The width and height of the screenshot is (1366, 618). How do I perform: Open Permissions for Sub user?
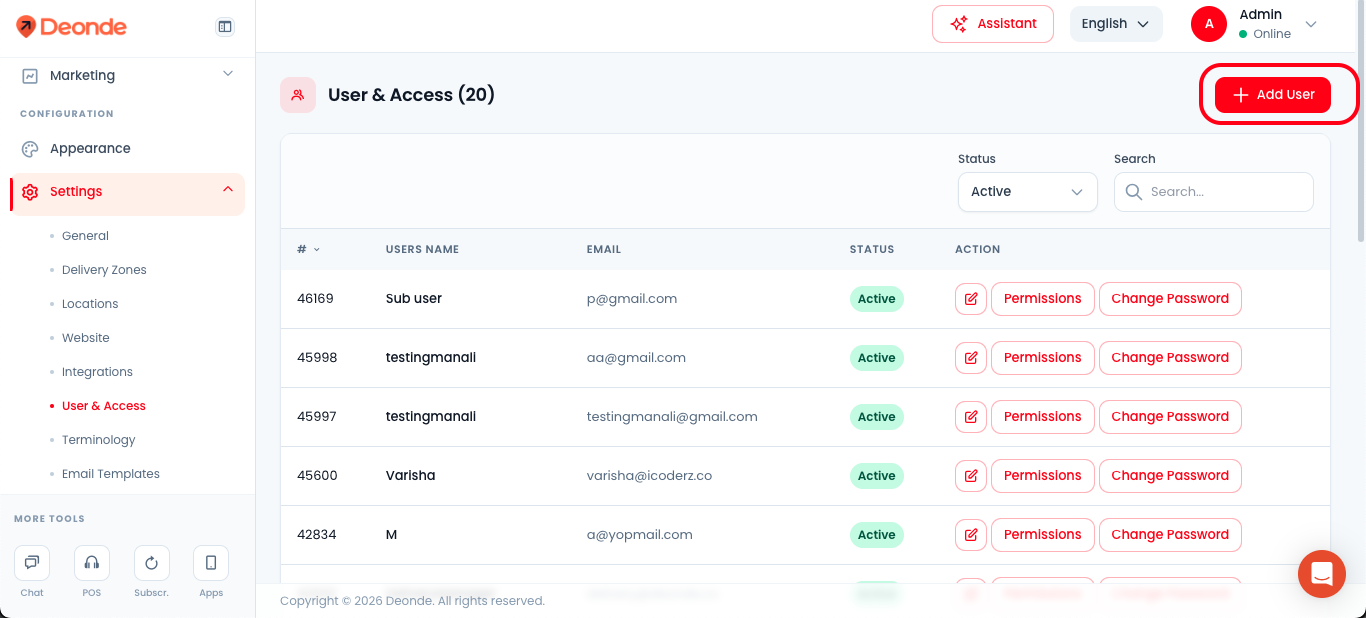[x=1043, y=299]
